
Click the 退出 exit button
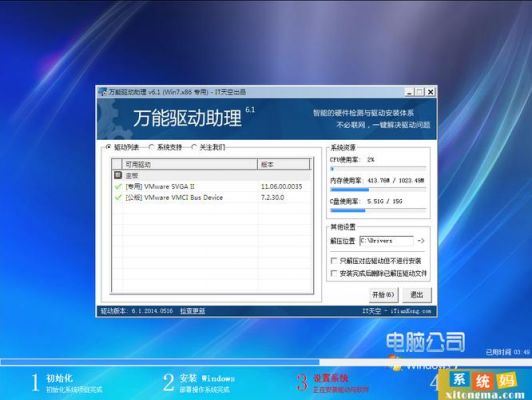coord(417,294)
